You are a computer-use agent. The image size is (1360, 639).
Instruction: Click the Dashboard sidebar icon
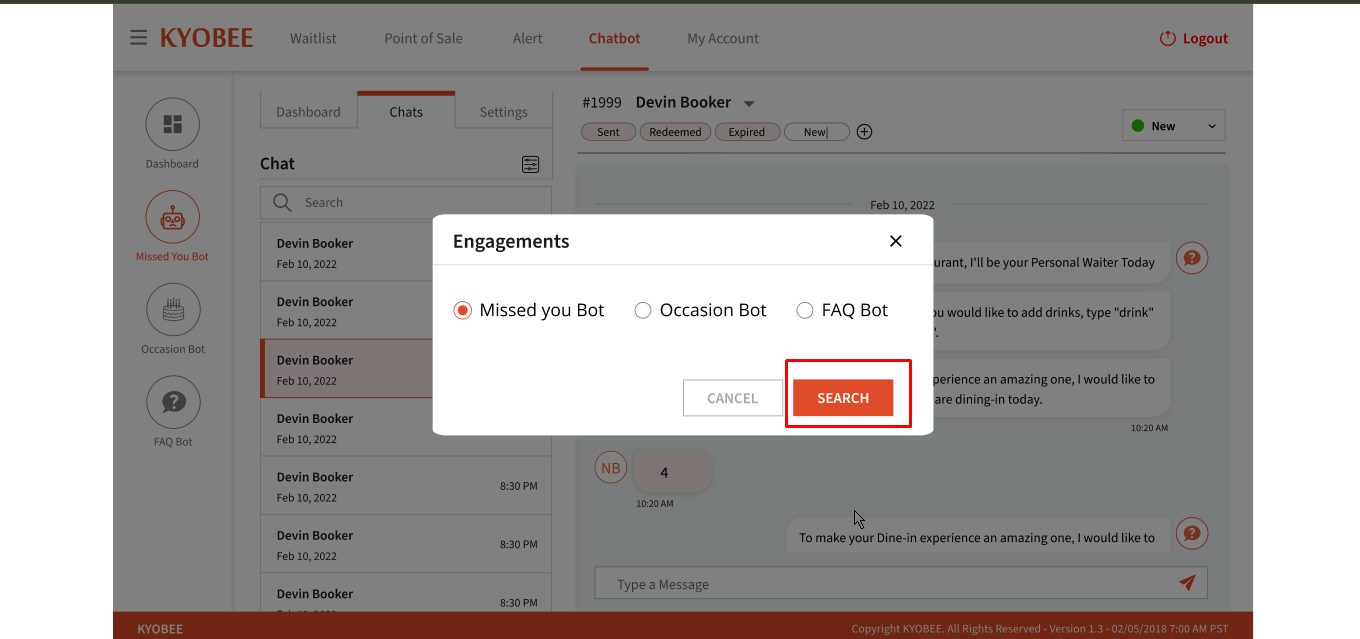coord(173,124)
